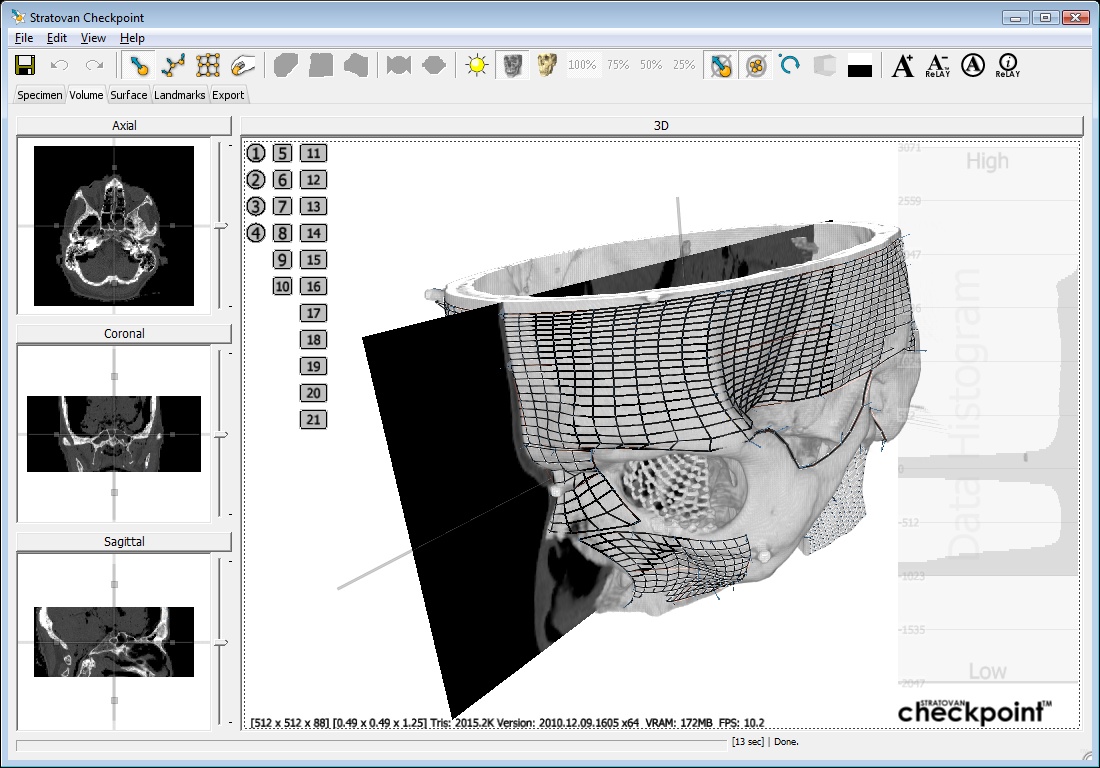Click the Coronal slice slider handle

[221, 435]
